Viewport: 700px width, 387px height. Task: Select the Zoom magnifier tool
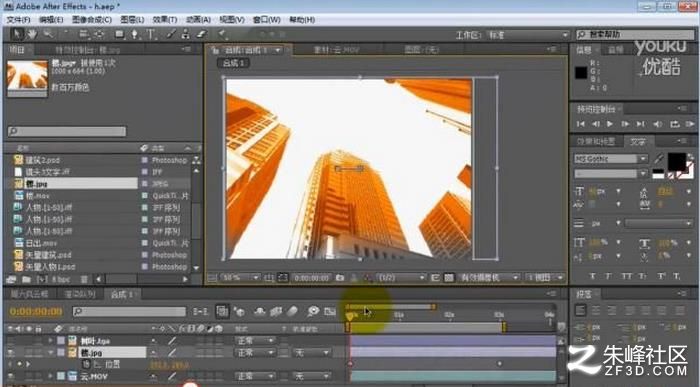pos(48,34)
